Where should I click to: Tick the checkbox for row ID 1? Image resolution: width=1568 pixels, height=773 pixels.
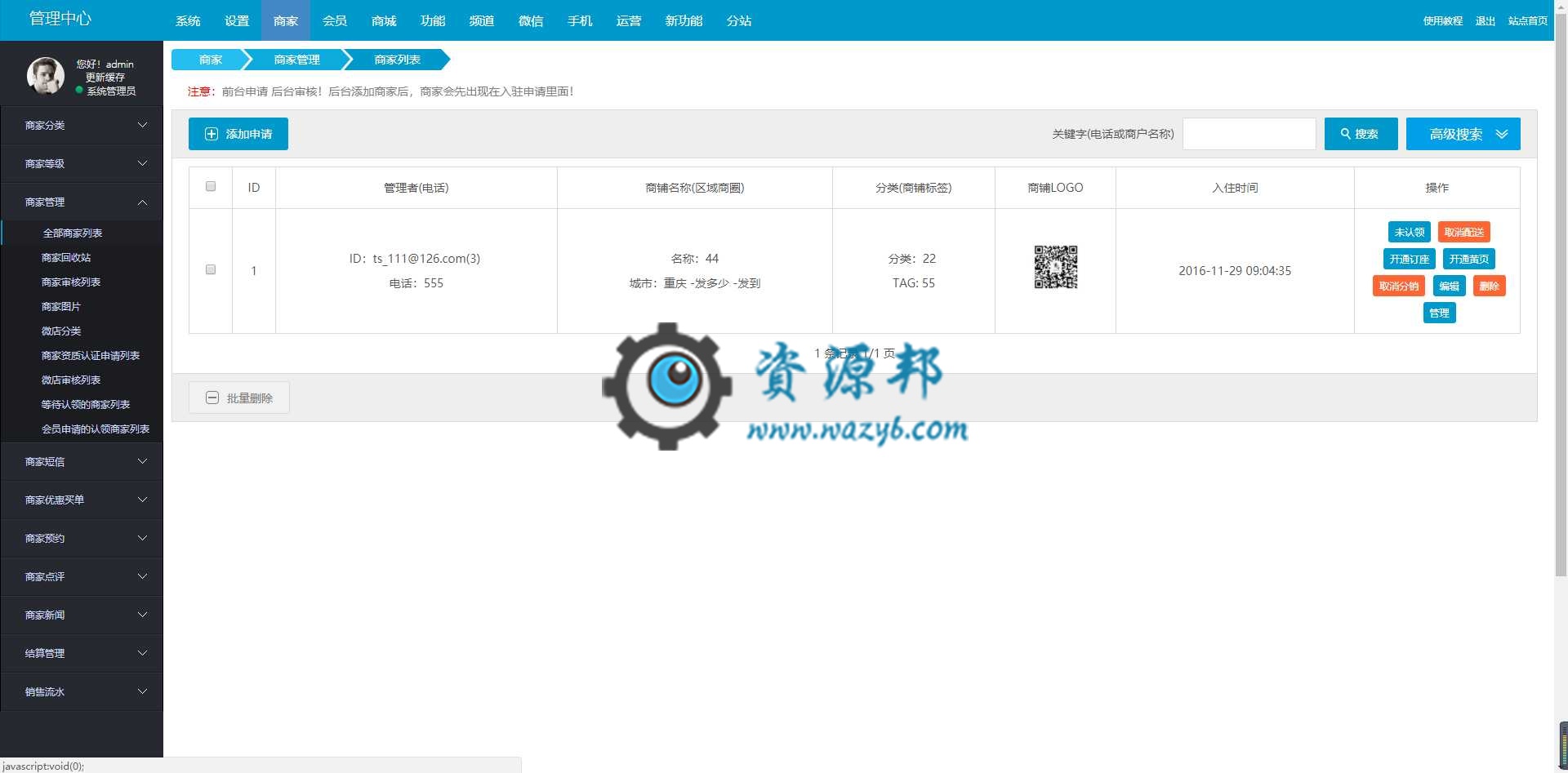pos(211,269)
